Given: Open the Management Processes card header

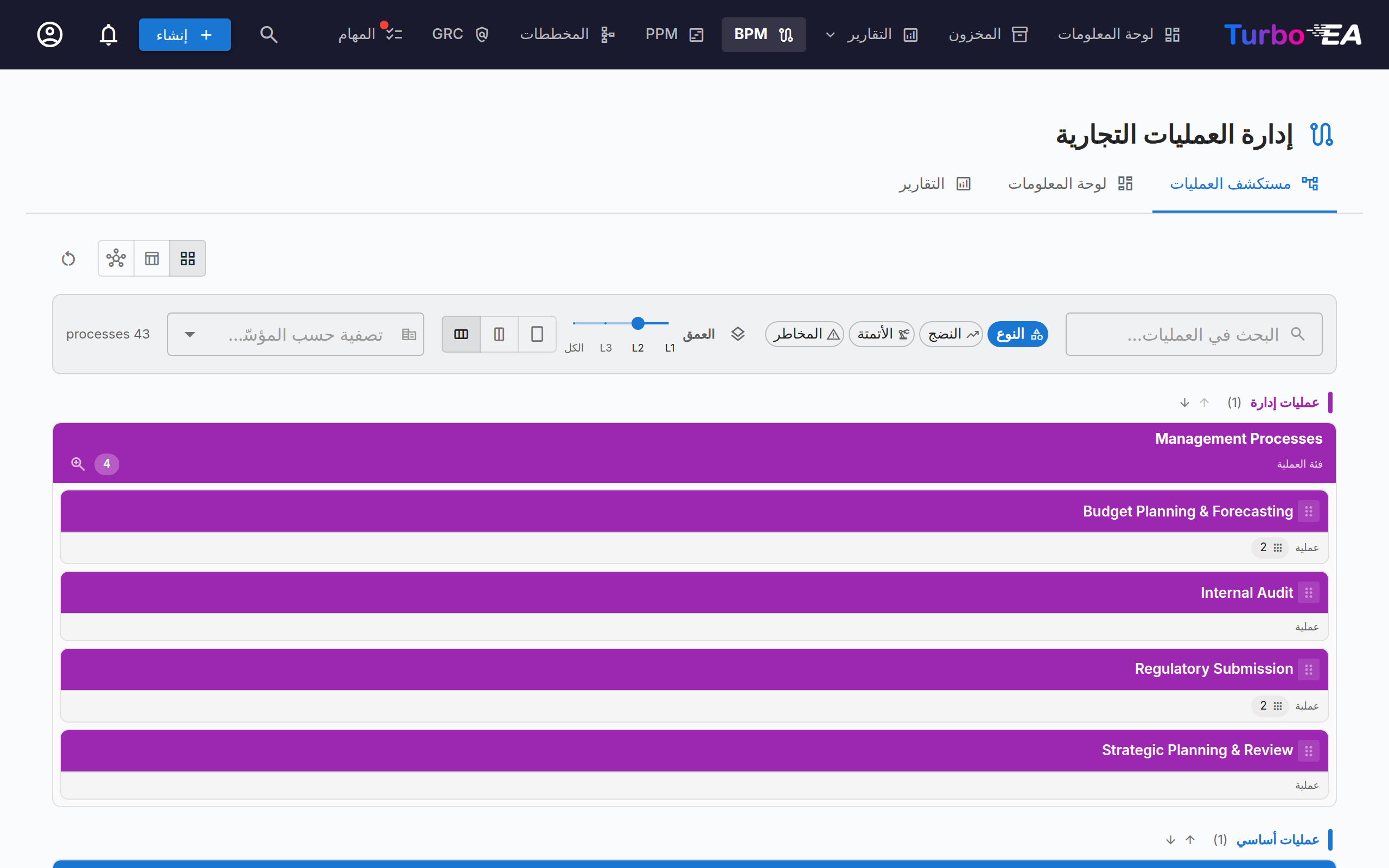Looking at the screenshot, I should click(x=694, y=453).
